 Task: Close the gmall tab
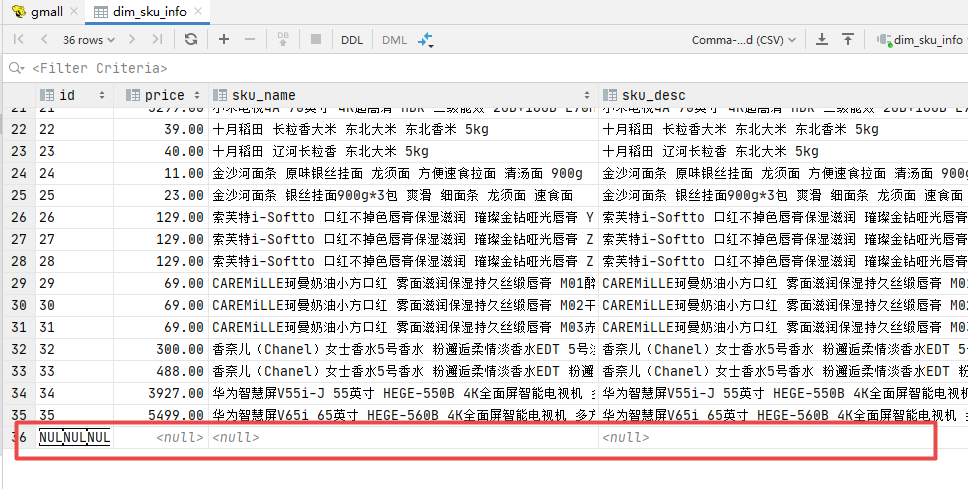point(74,12)
